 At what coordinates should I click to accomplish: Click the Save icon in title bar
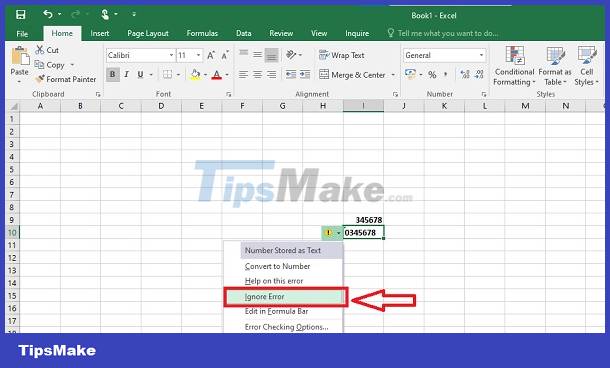[20, 15]
